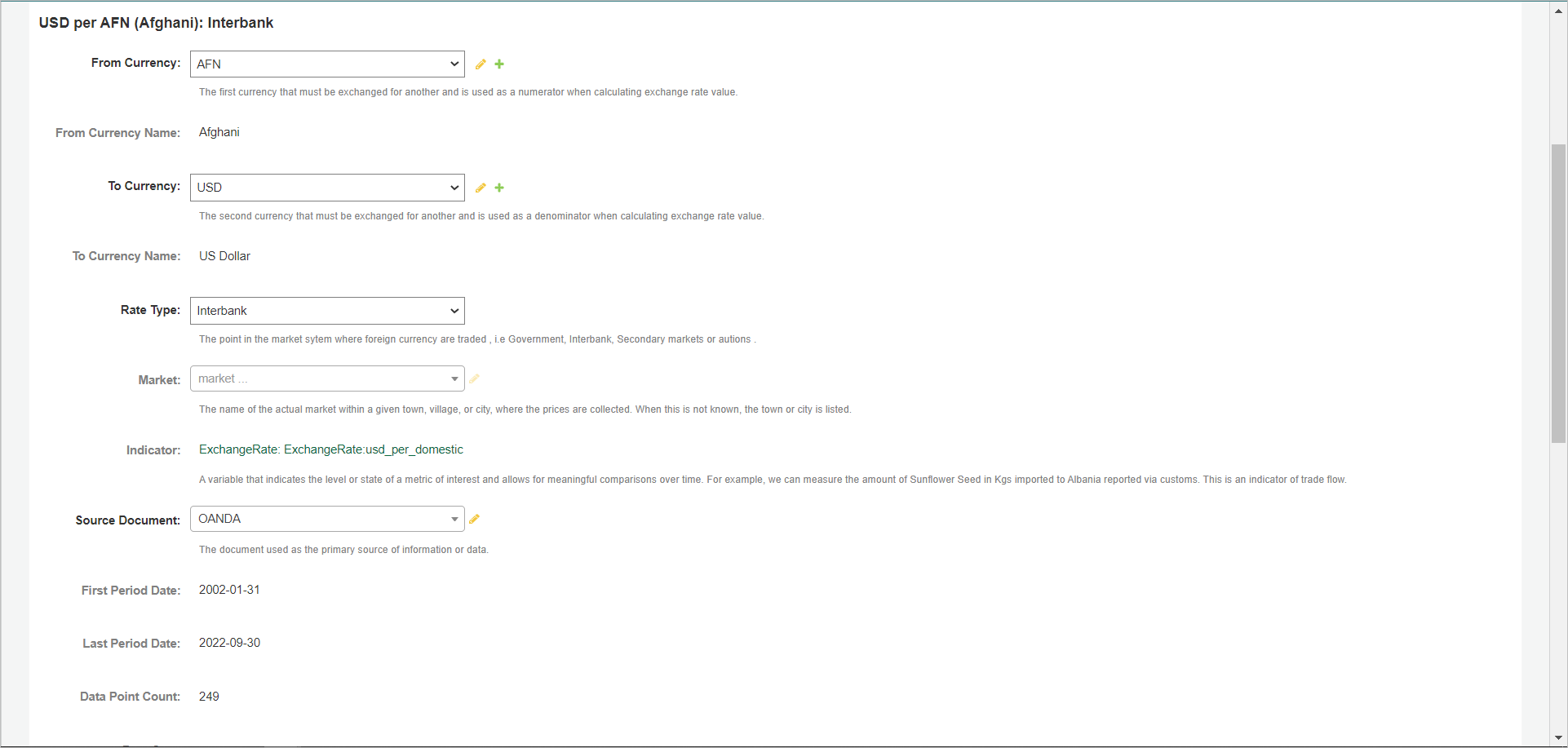
Task: Click the Source Document field label
Action: [127, 520]
